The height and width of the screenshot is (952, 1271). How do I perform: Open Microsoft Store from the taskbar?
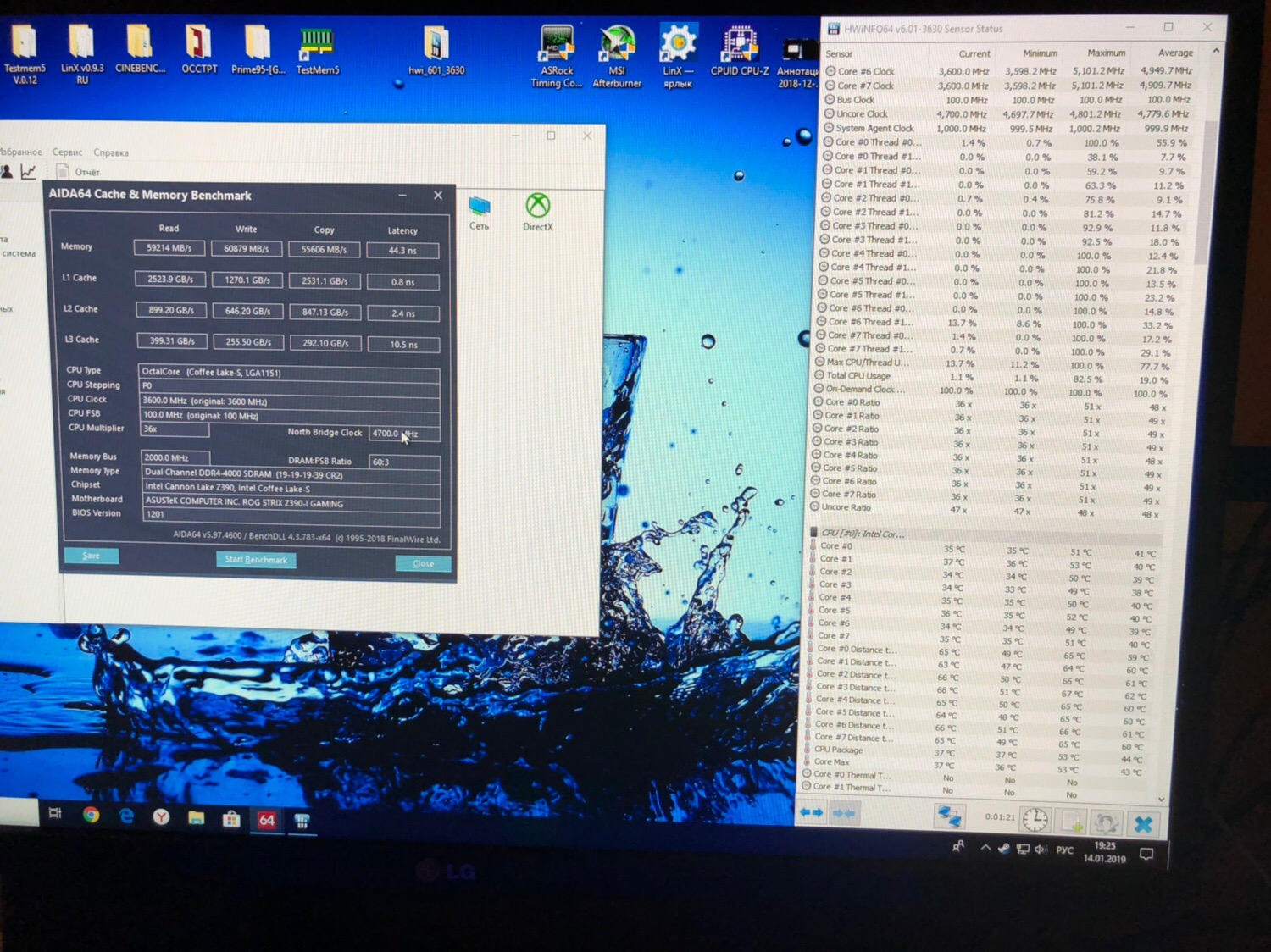[x=230, y=819]
